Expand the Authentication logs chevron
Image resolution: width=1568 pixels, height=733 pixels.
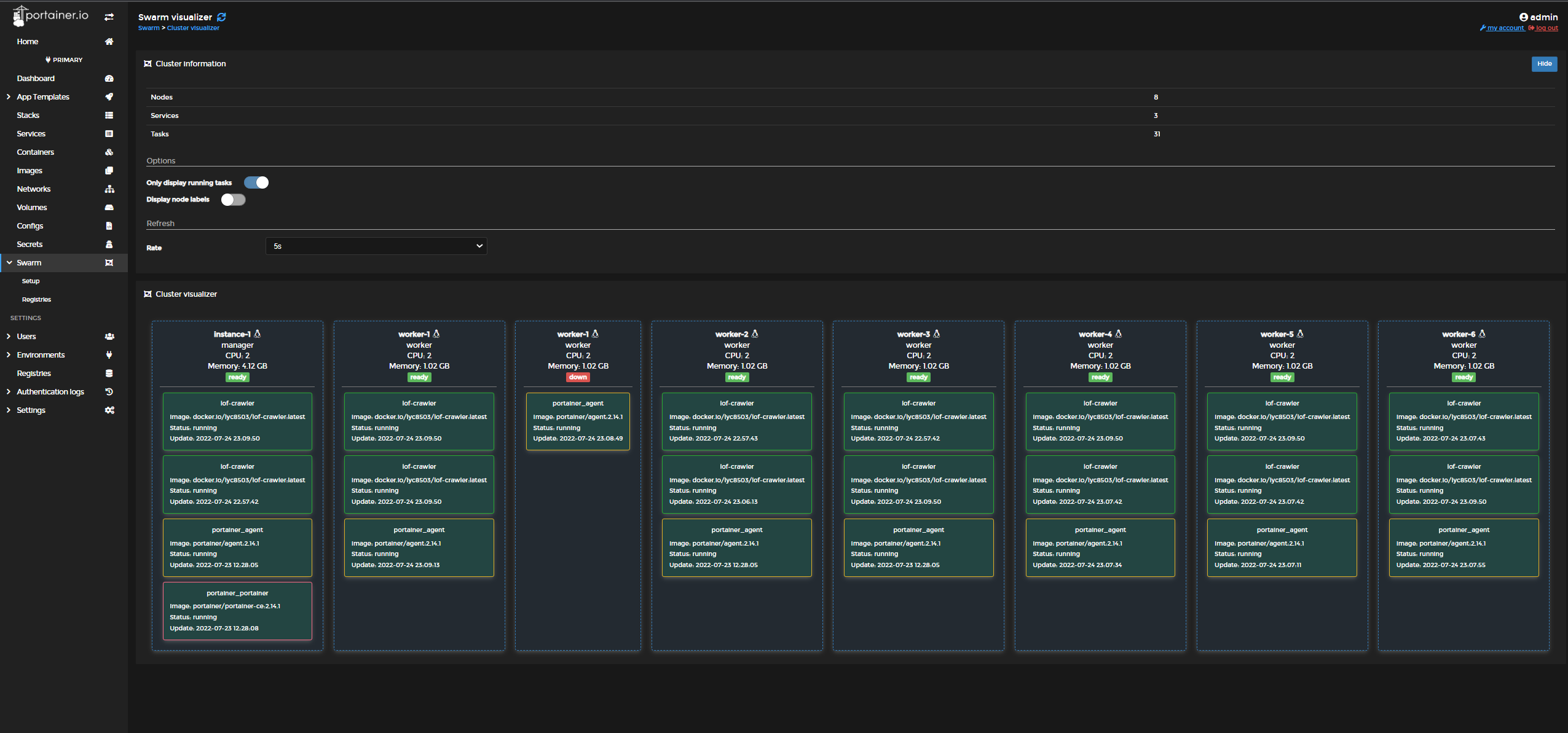[x=9, y=392]
